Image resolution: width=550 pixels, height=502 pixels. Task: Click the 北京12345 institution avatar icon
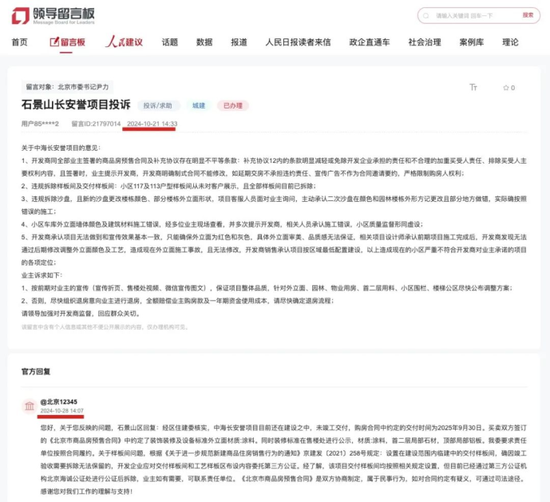click(29, 406)
